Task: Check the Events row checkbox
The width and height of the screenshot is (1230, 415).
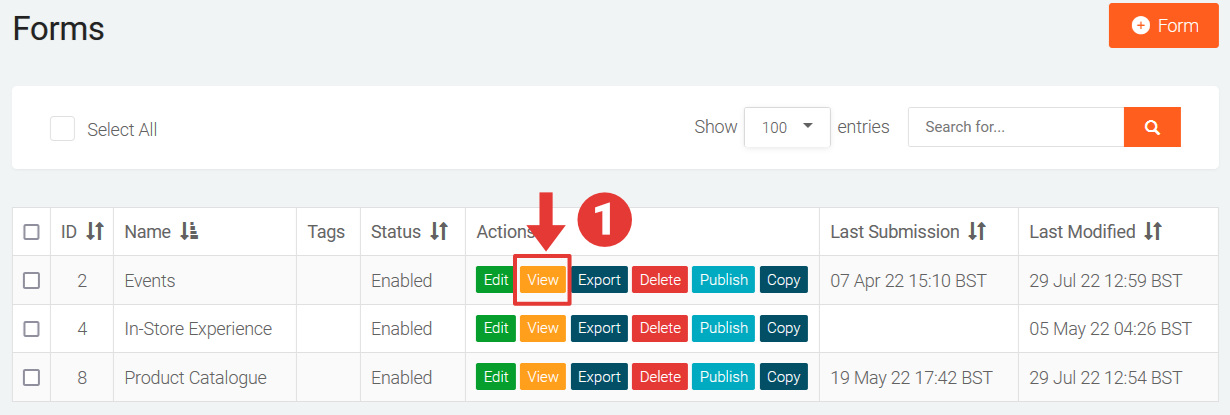Action: point(31,281)
